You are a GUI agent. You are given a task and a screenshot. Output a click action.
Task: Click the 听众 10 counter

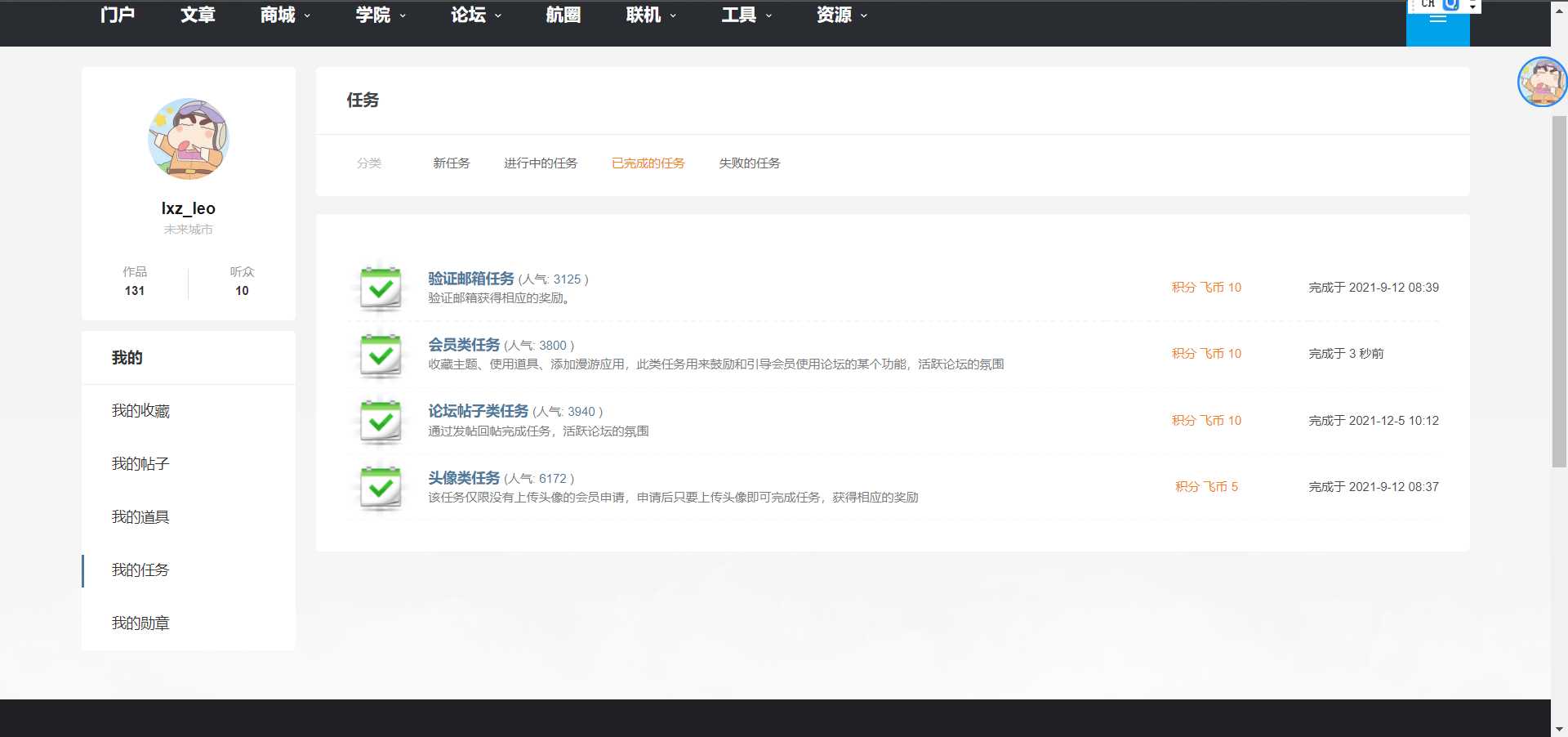(x=242, y=281)
